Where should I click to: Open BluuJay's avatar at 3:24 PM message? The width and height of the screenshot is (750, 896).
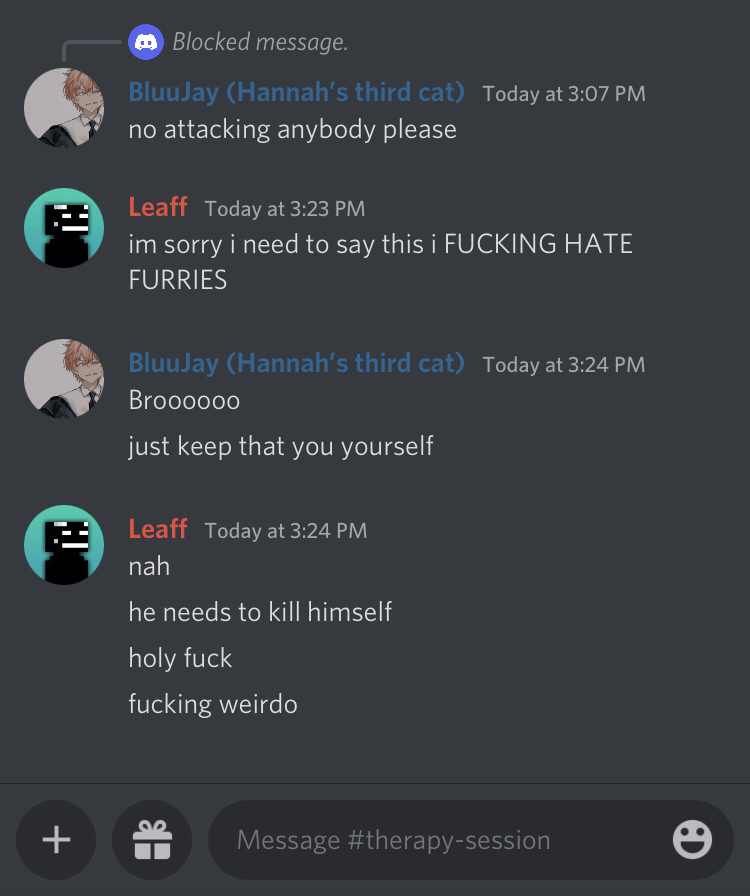64,379
